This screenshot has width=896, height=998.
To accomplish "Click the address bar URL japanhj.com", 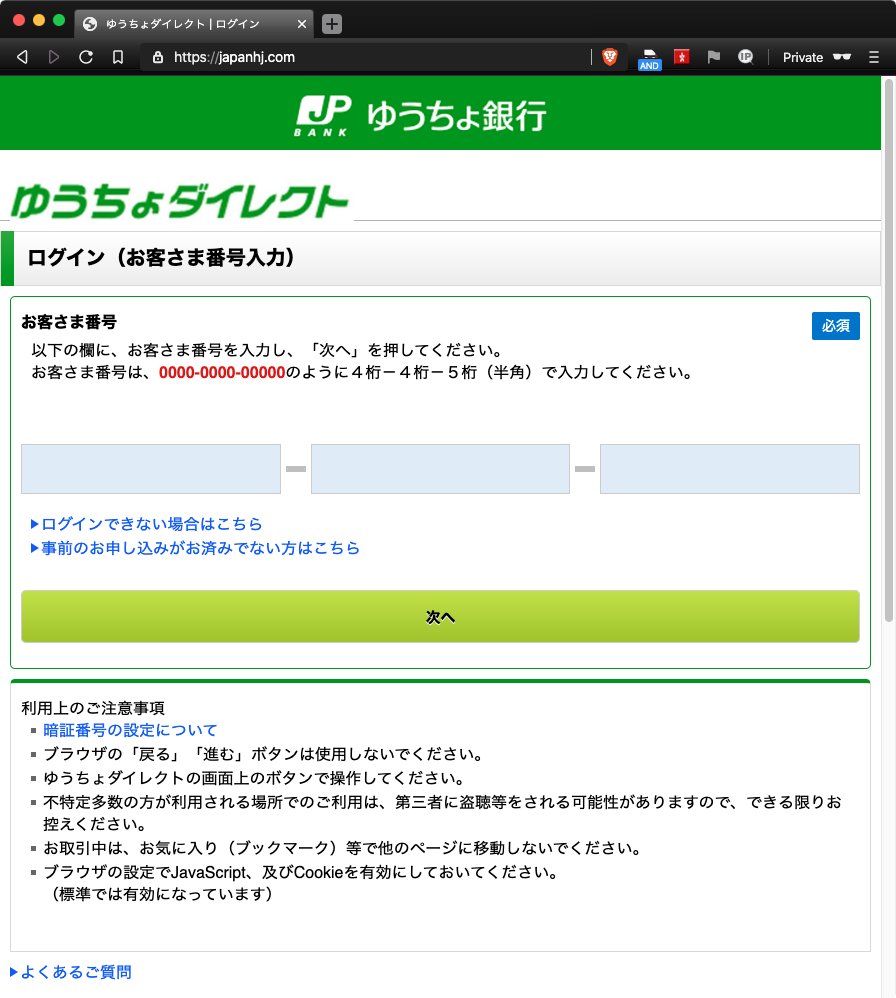I will (x=234, y=57).
